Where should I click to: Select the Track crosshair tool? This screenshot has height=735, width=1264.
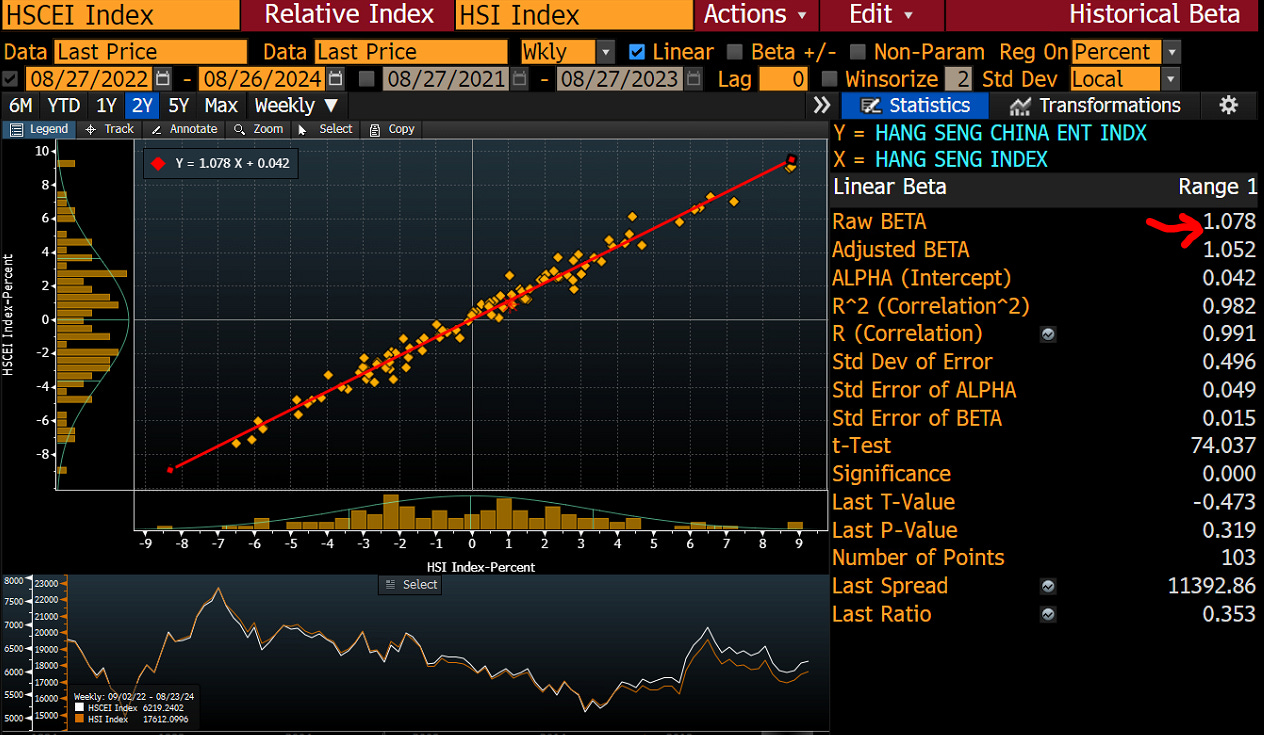pos(109,129)
